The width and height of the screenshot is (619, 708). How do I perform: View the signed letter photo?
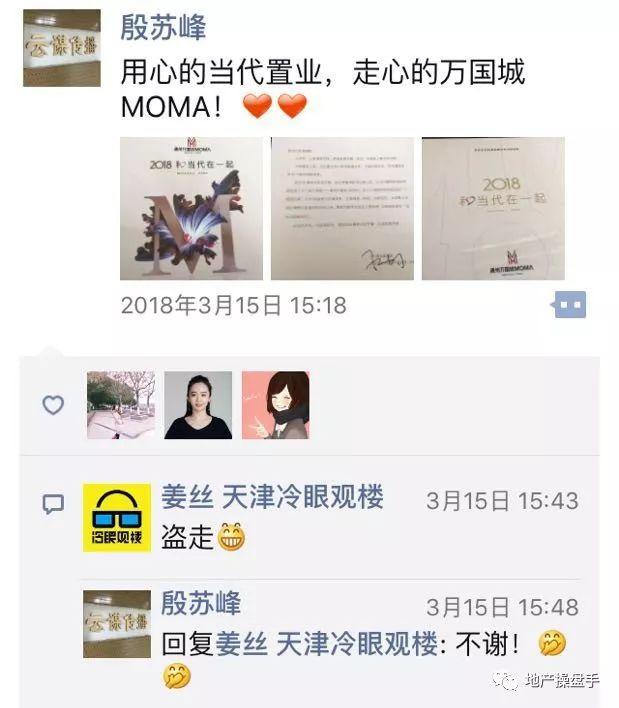tap(342, 209)
